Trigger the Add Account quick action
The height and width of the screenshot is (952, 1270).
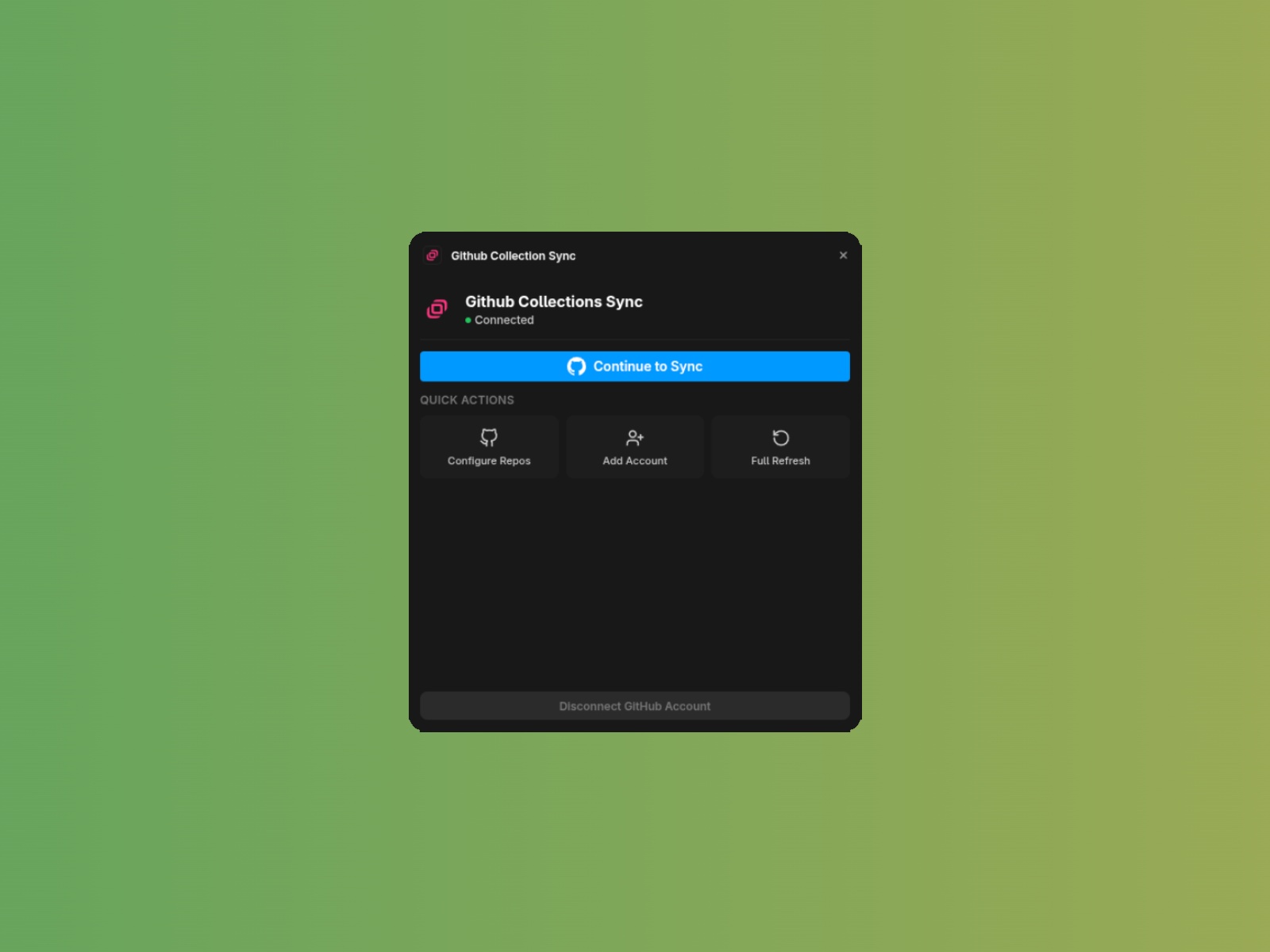pyautogui.click(x=634, y=447)
